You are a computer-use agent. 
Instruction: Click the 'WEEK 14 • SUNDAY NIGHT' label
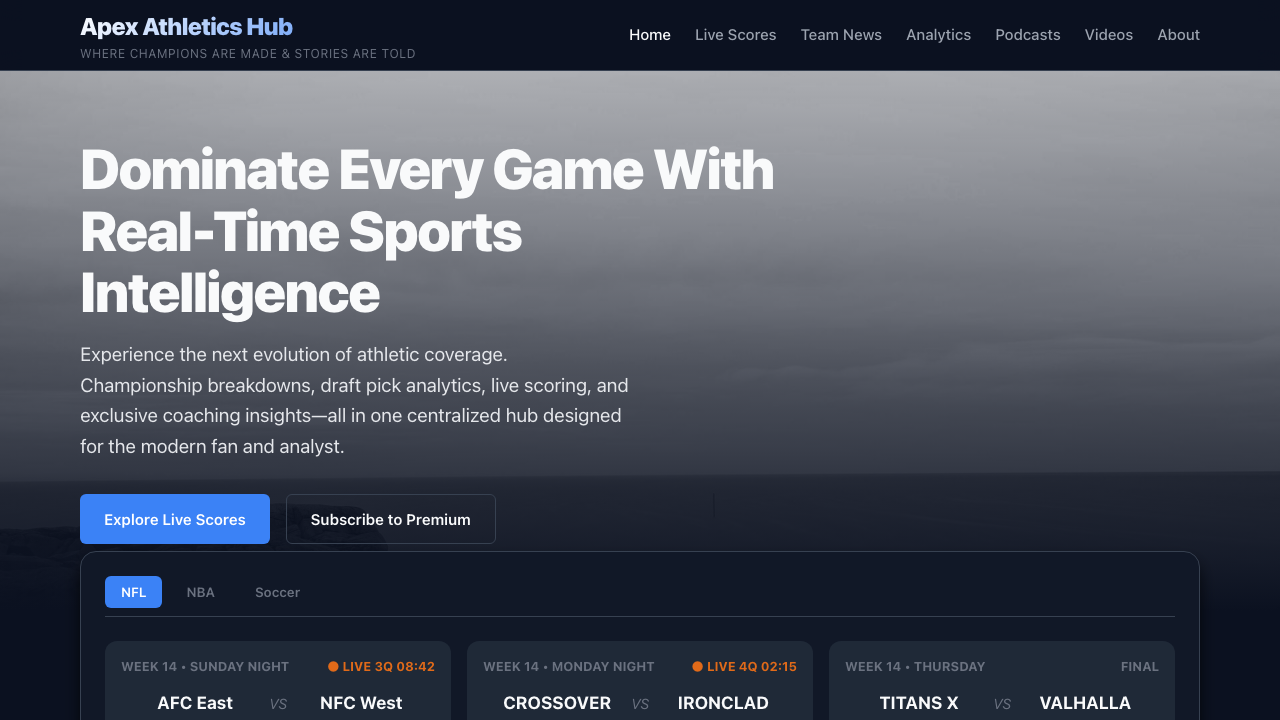(205, 666)
